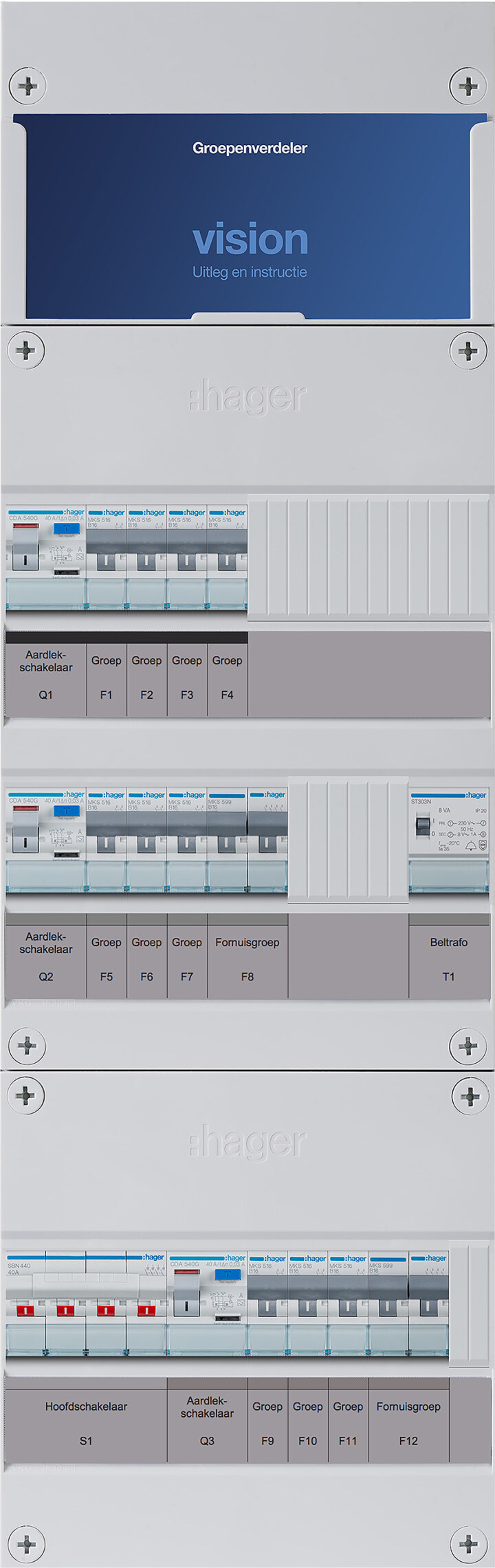Click the 'vision' wordmark on the blue card
The height and width of the screenshot is (1568, 495).
[x=250, y=238]
